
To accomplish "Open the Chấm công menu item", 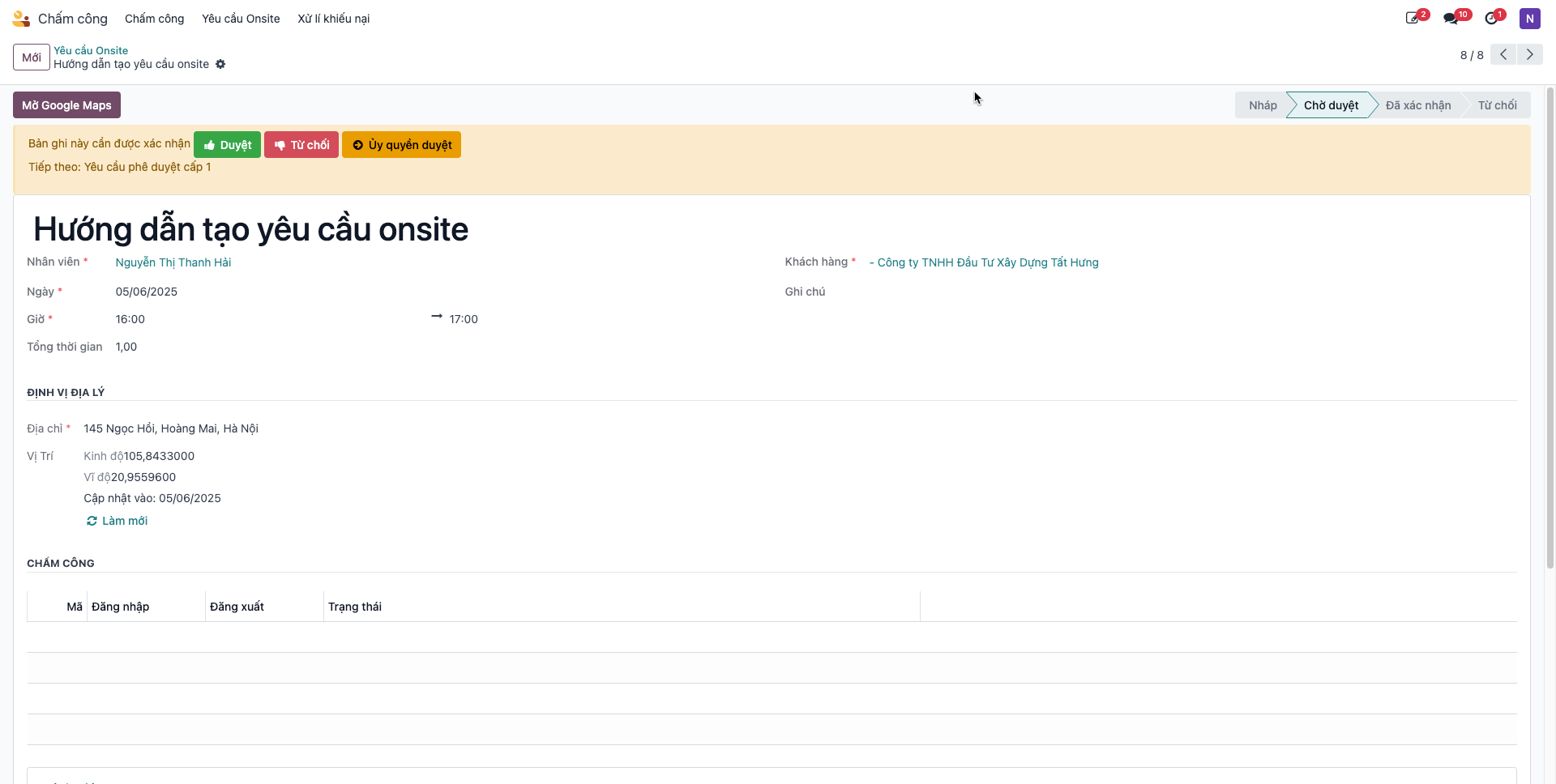I will (154, 19).
